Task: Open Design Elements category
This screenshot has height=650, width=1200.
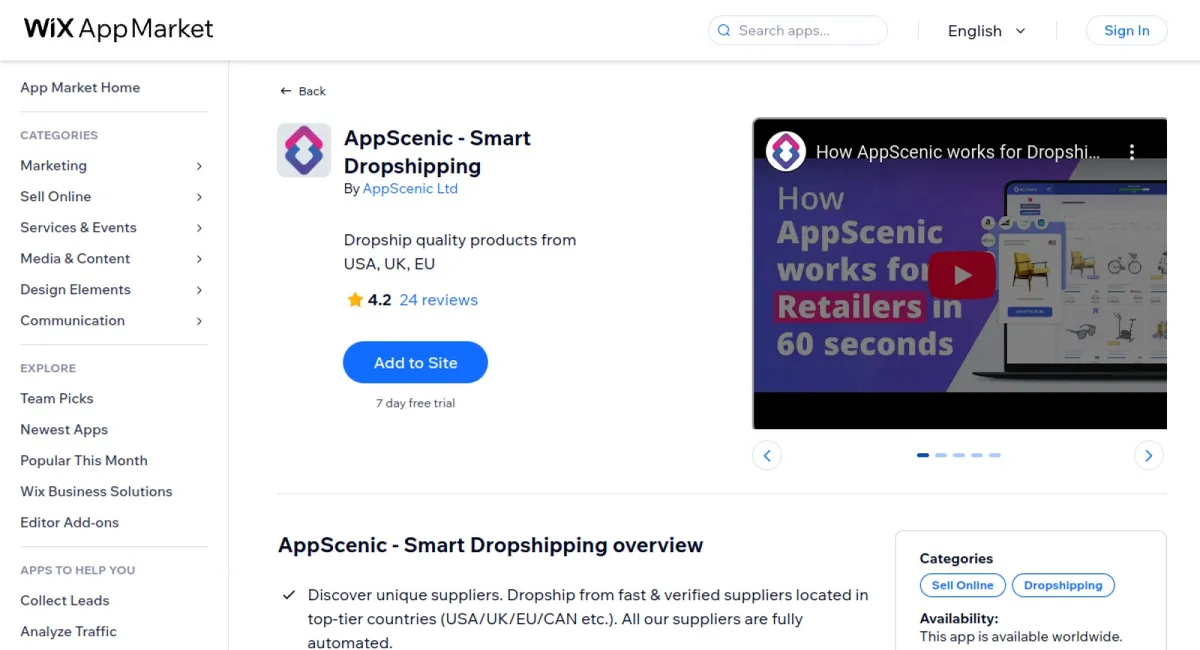Action: coord(75,290)
